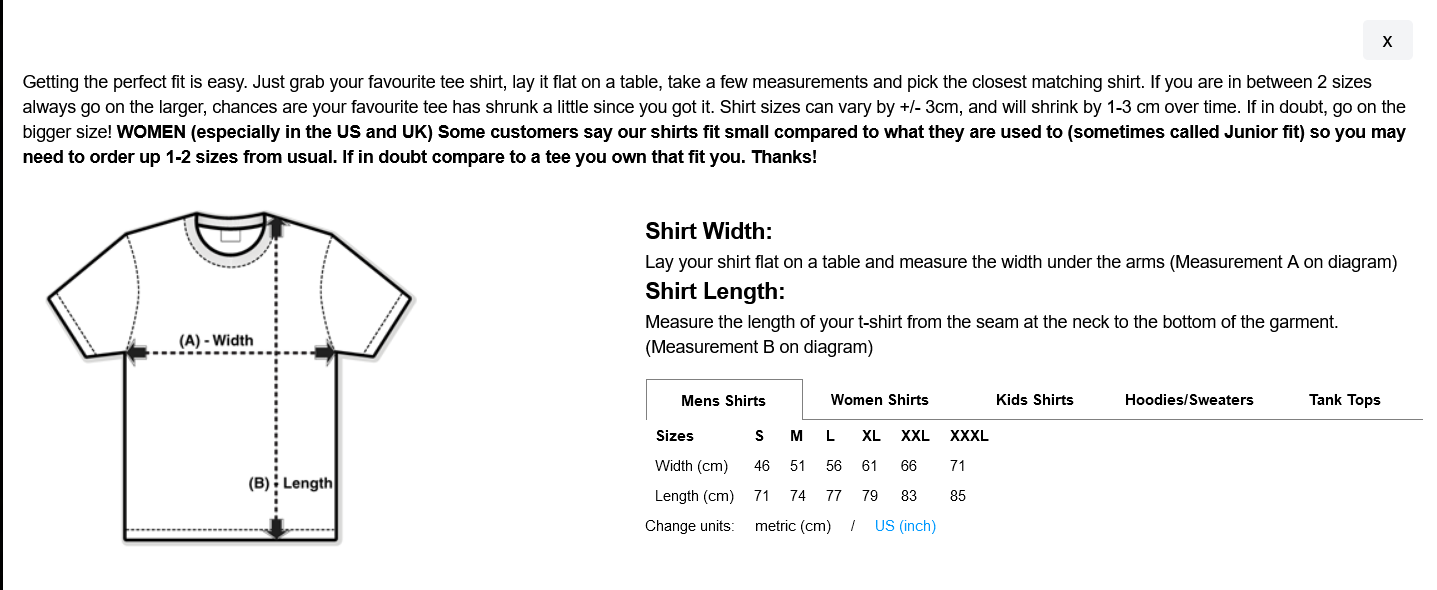Click the Sizes row label
The image size is (1437, 590).
[674, 435]
